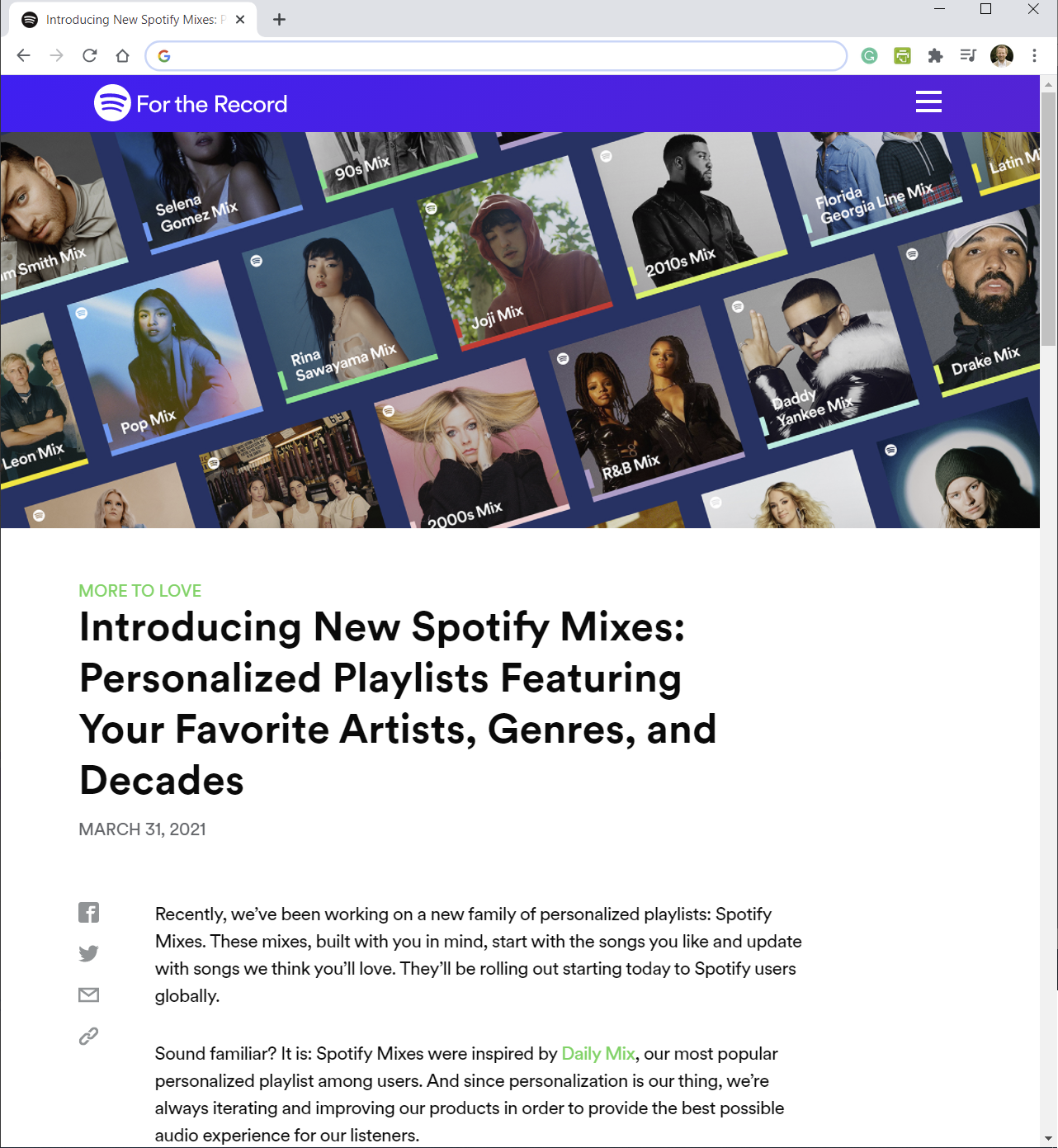Click the Drake Mix cover
This screenshot has width=1058, height=1148.
pyautogui.click(x=974, y=302)
